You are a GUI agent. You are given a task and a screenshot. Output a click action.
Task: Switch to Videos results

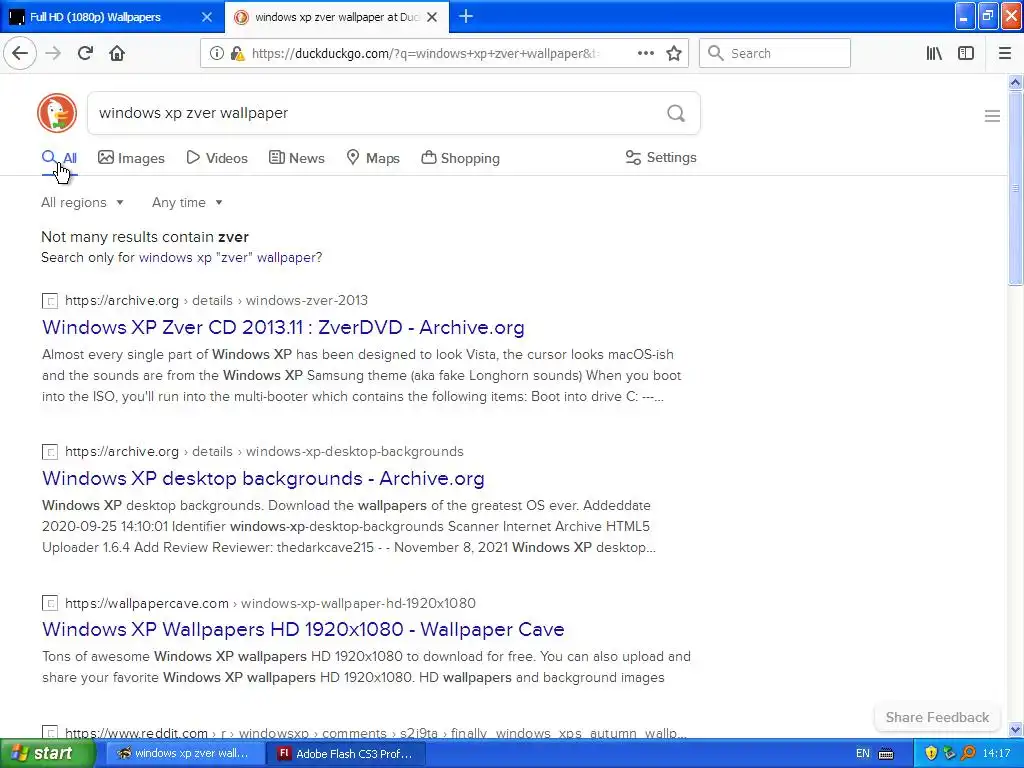point(217,158)
